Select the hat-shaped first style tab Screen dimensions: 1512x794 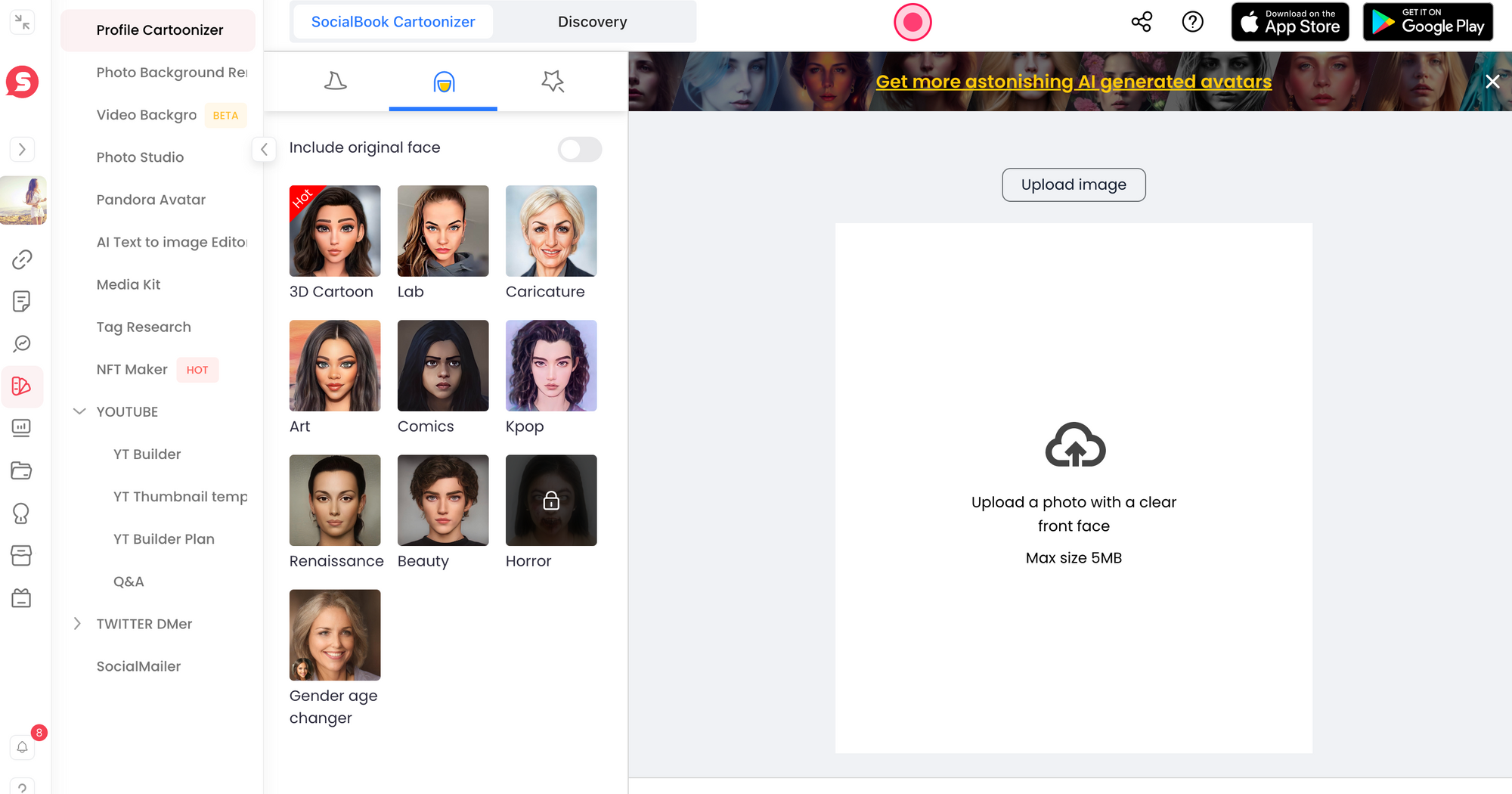click(x=335, y=82)
